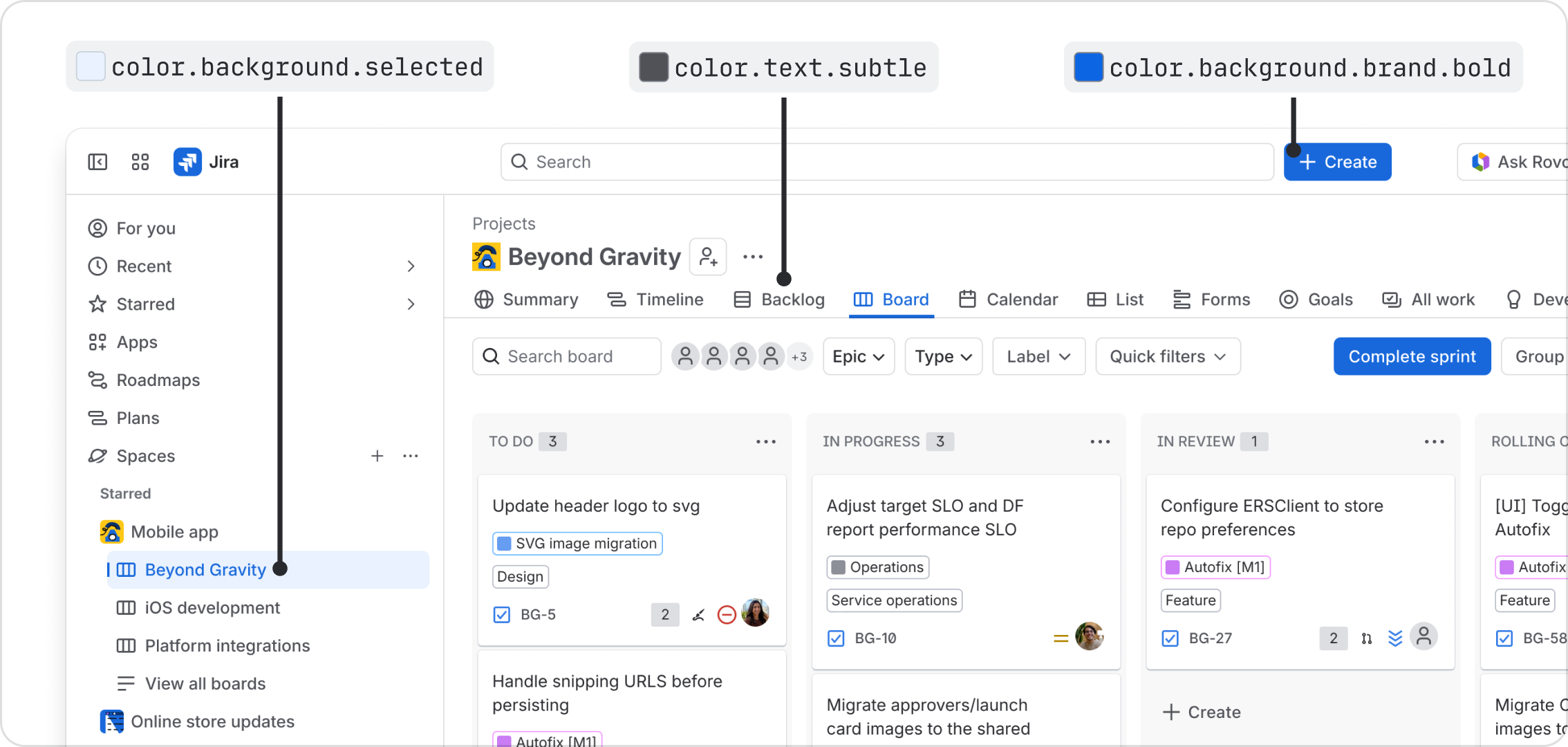Image resolution: width=1568 pixels, height=747 pixels.
Task: Click the pull request icon on BG-27
Action: (1367, 638)
